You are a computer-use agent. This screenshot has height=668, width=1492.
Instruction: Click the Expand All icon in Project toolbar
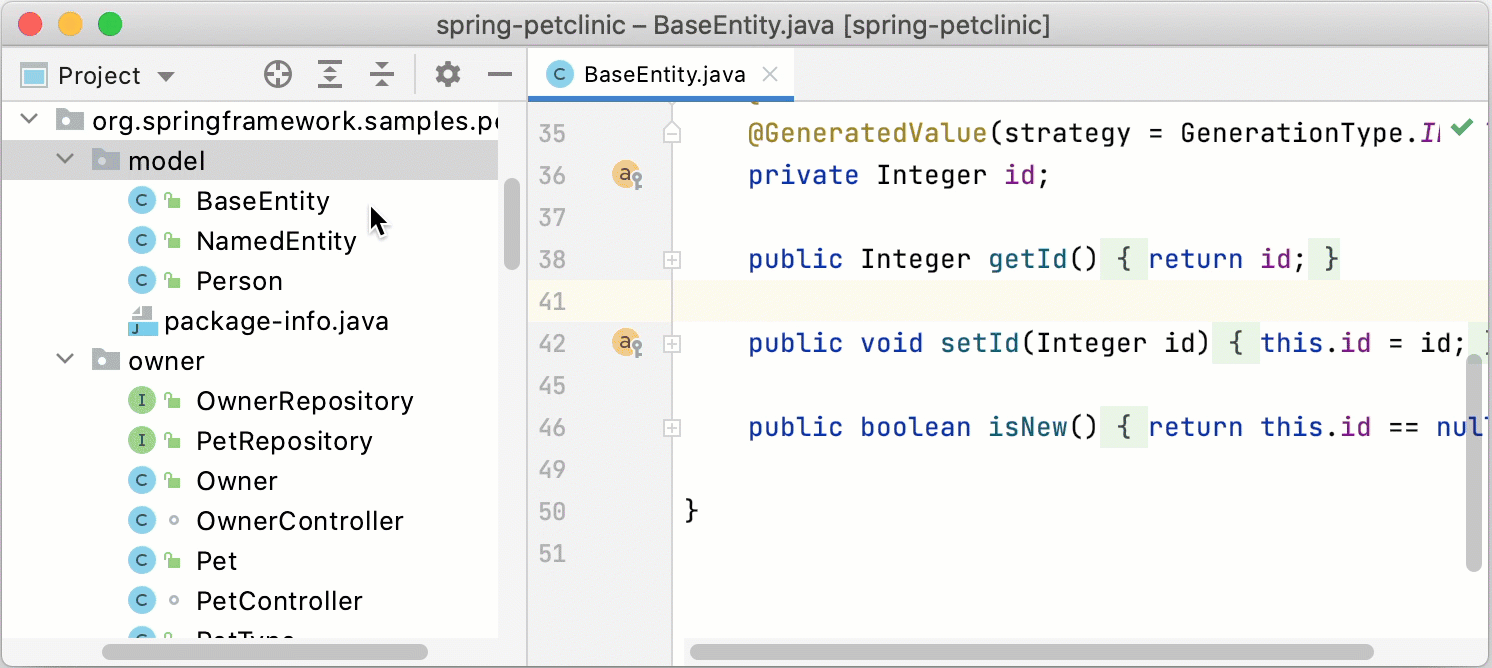click(330, 74)
